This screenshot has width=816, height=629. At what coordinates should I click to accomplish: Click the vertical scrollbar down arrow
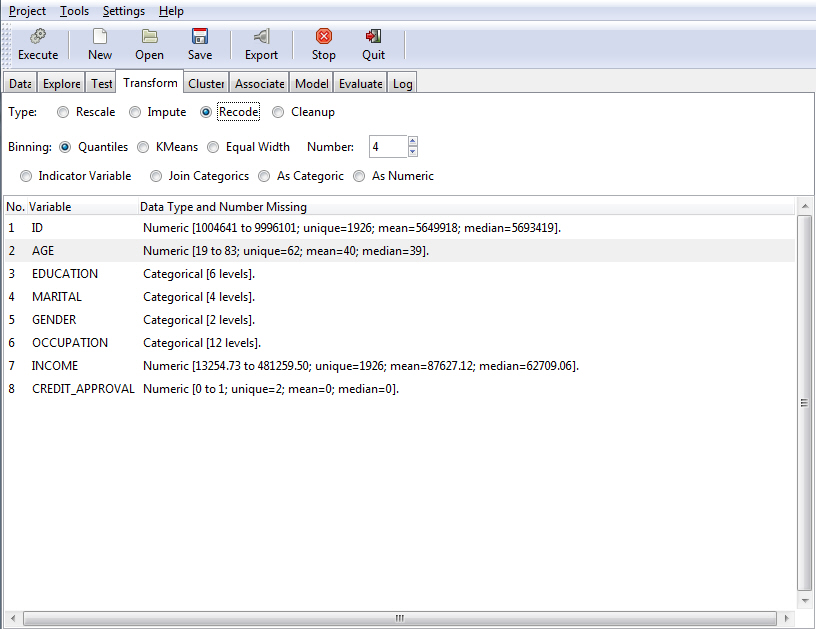click(x=805, y=600)
